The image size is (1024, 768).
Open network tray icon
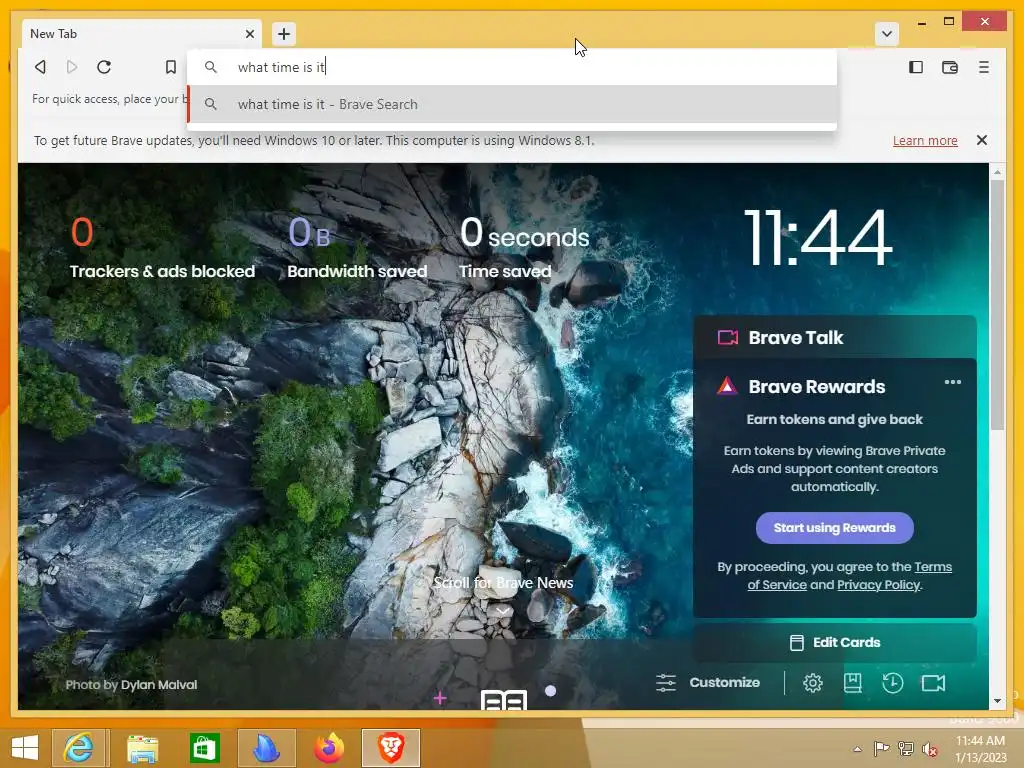pyautogui.click(x=906, y=749)
